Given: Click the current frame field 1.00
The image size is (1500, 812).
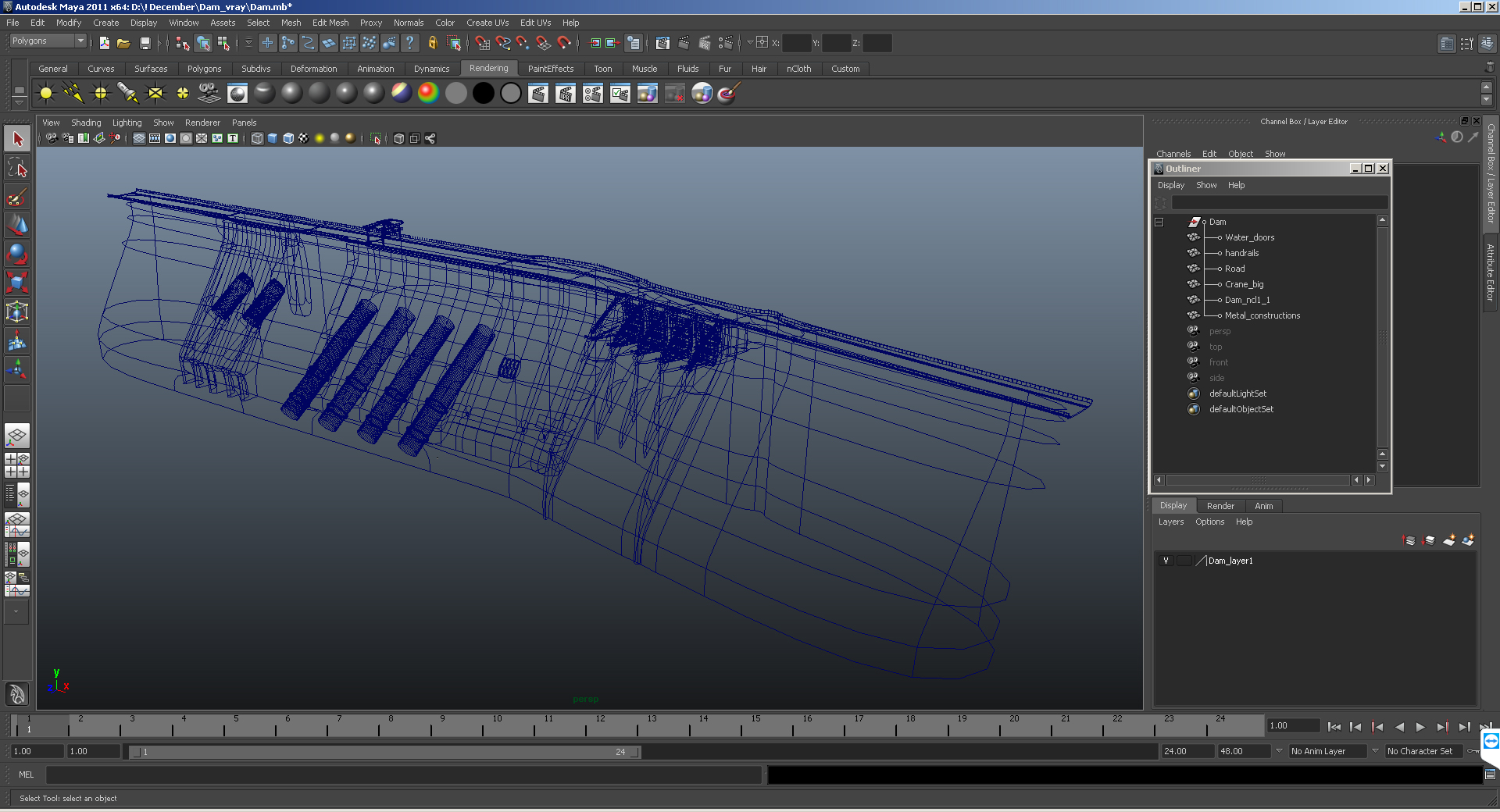Looking at the screenshot, I should pos(1292,726).
